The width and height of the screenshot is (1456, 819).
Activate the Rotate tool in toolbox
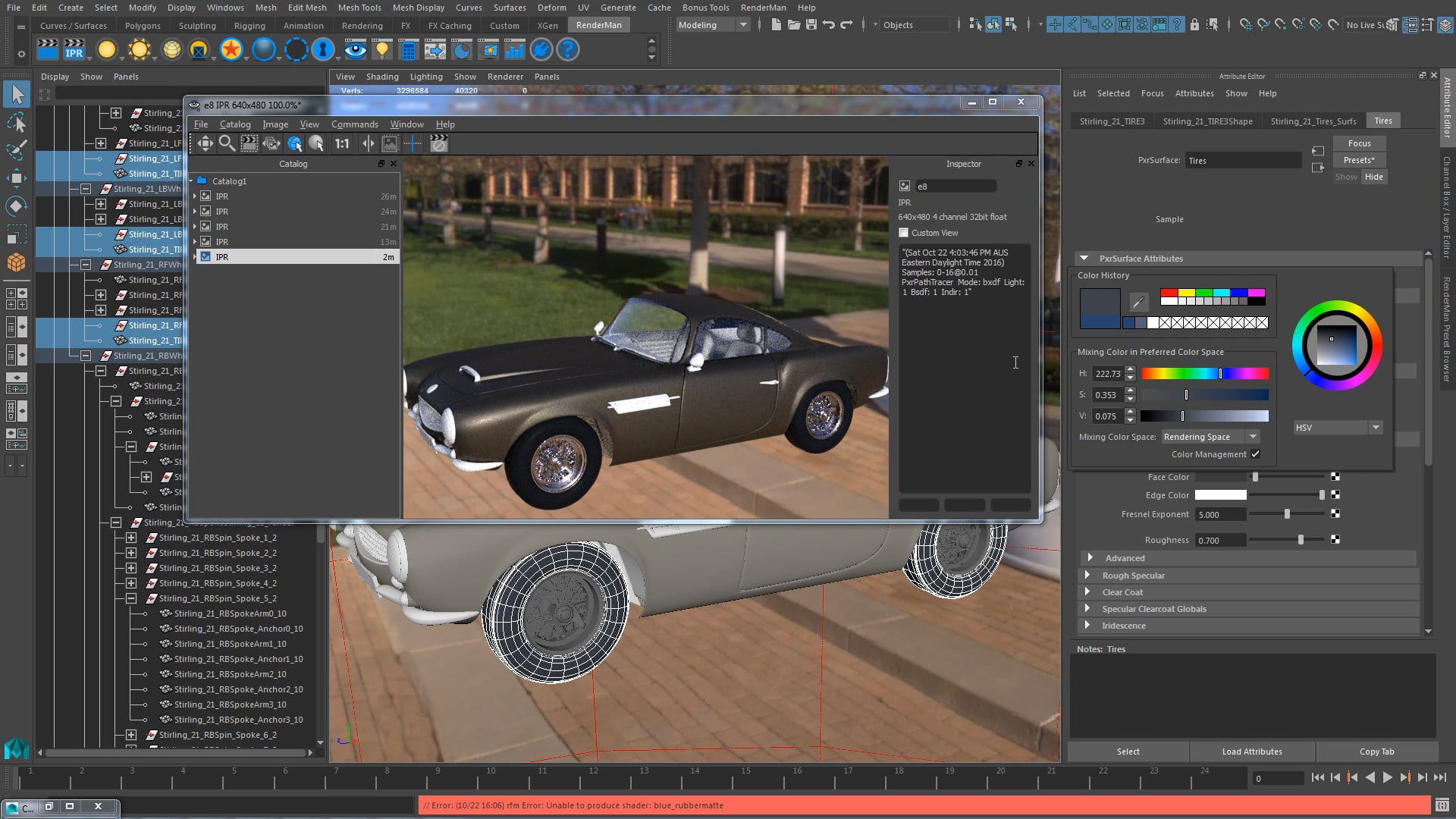17,206
